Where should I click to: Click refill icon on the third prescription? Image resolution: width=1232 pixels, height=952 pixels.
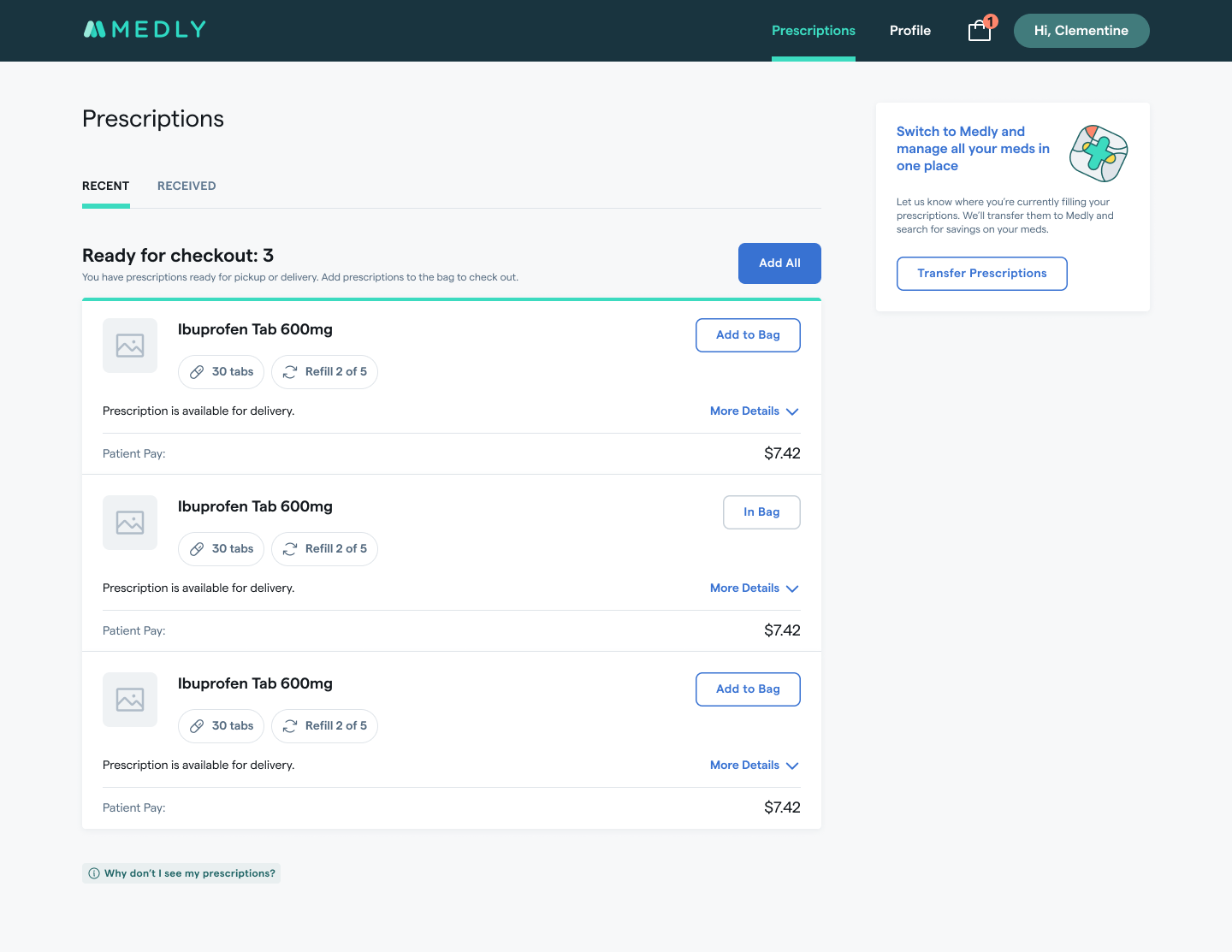[x=290, y=726]
